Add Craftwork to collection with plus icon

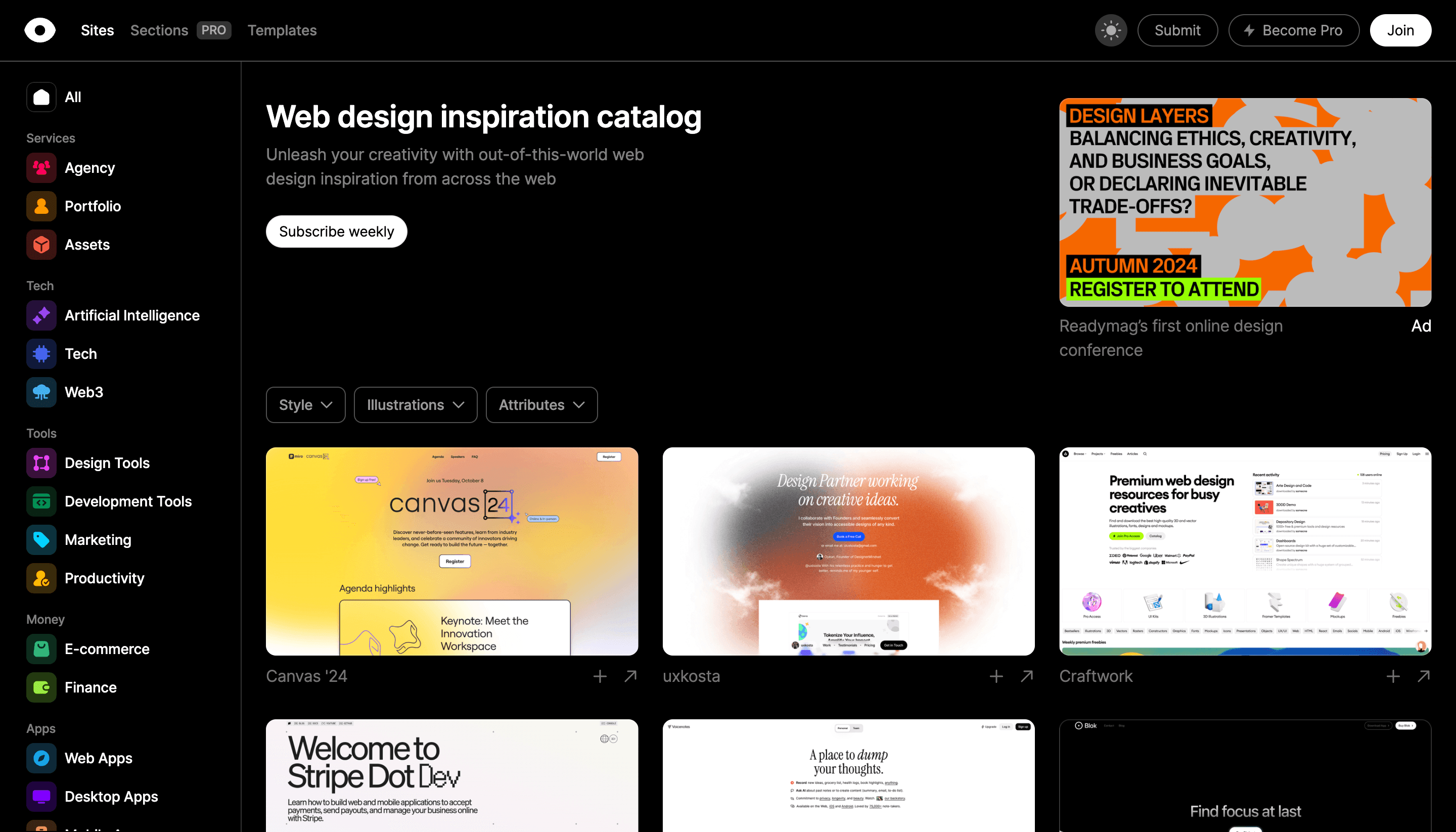[1393, 677]
